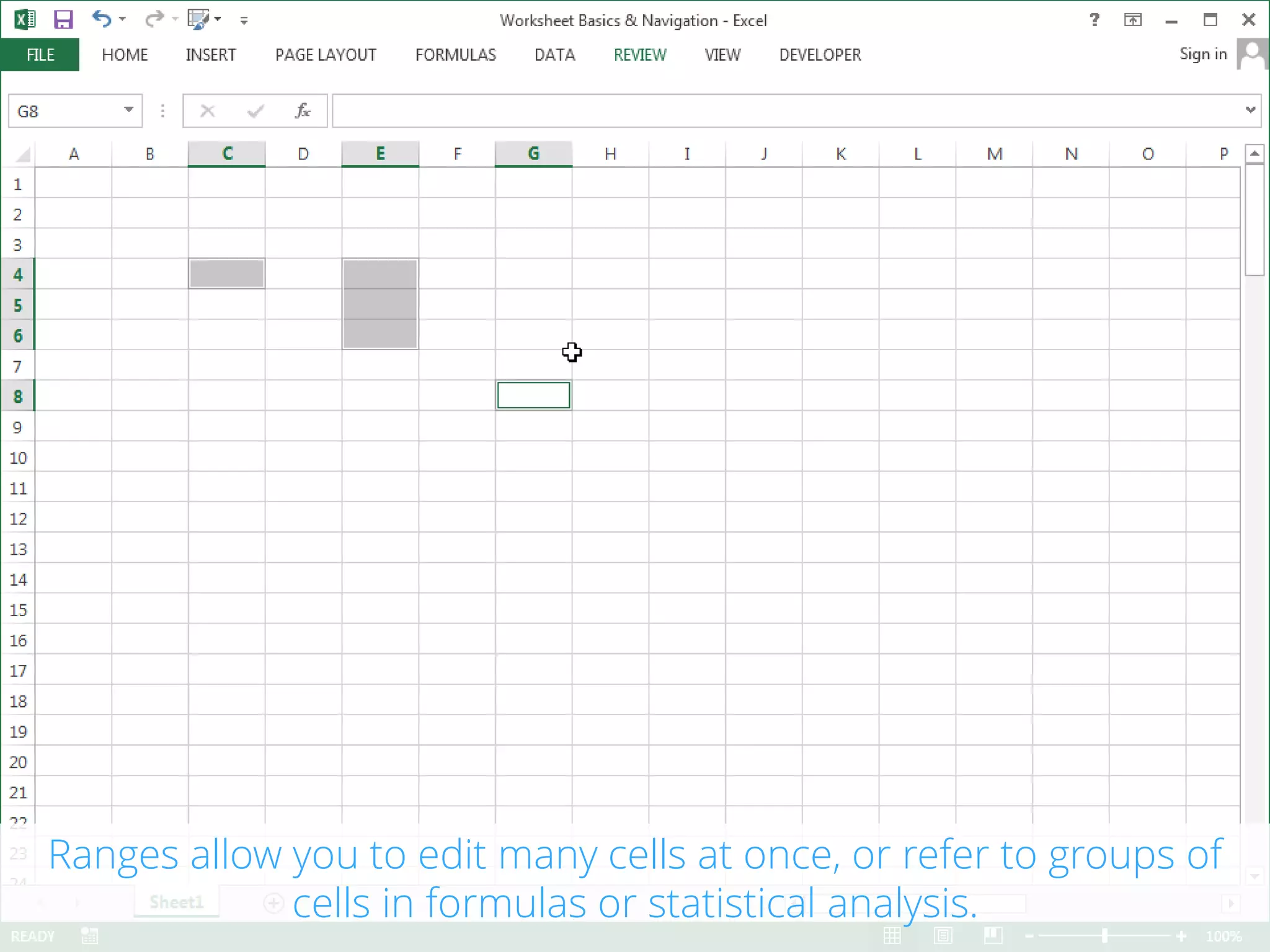The image size is (1270, 952).
Task: Select column K header
Action: [841, 154]
